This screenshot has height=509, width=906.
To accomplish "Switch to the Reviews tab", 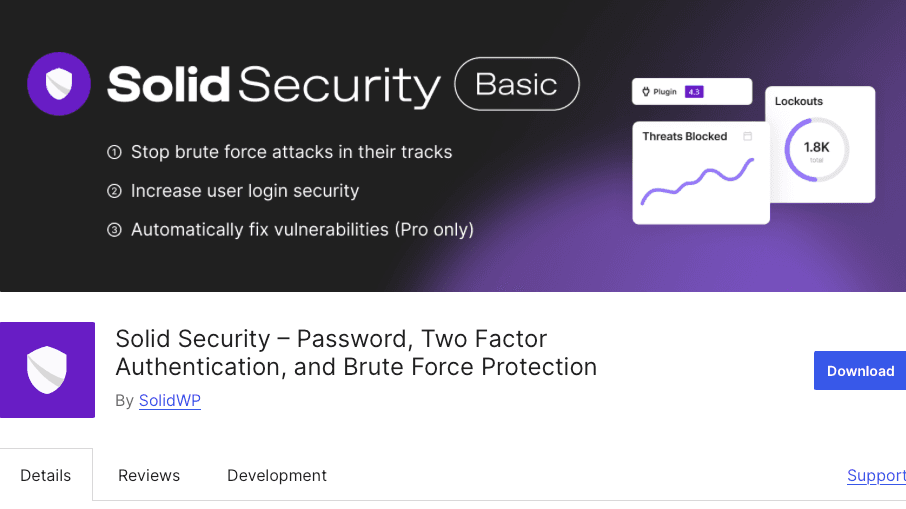I will pyautogui.click(x=149, y=475).
